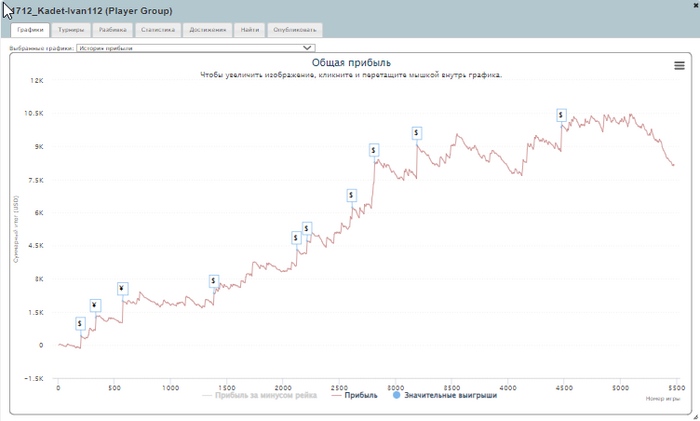Screen dimensions: 700x421
Task: Click the first ¥ marker on the chart
Action: tap(95, 306)
